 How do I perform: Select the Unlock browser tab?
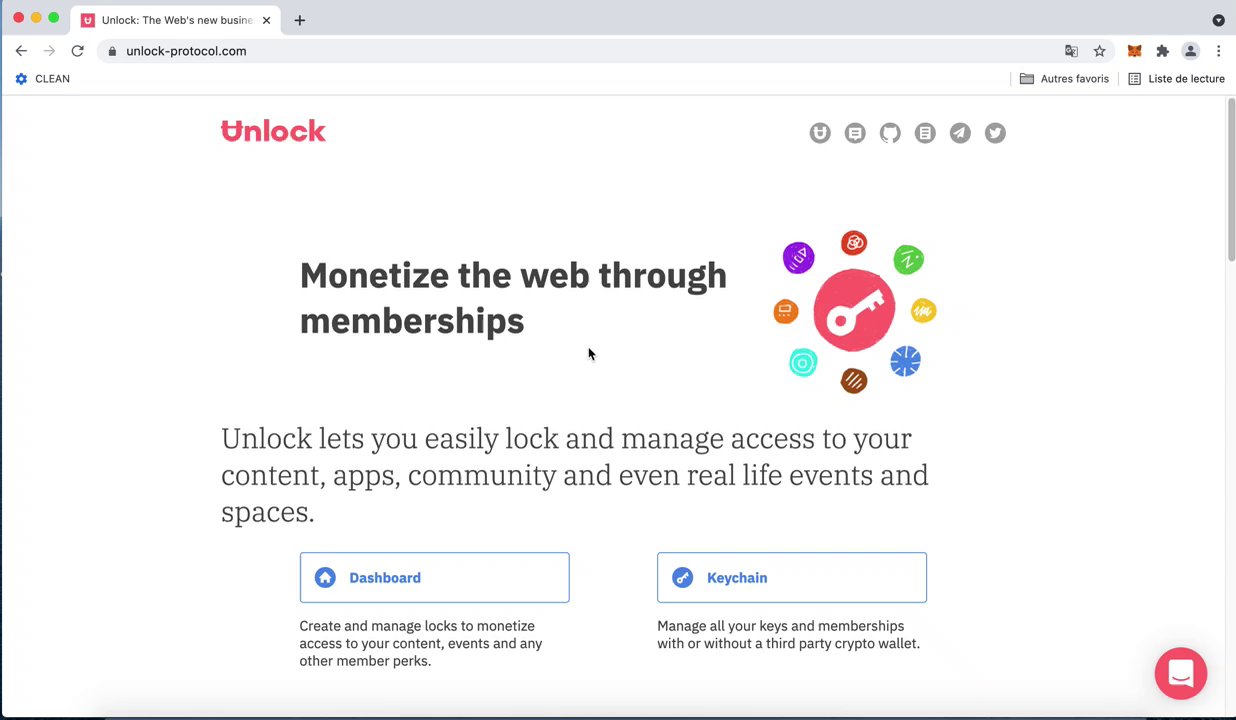pyautogui.click(x=170, y=20)
